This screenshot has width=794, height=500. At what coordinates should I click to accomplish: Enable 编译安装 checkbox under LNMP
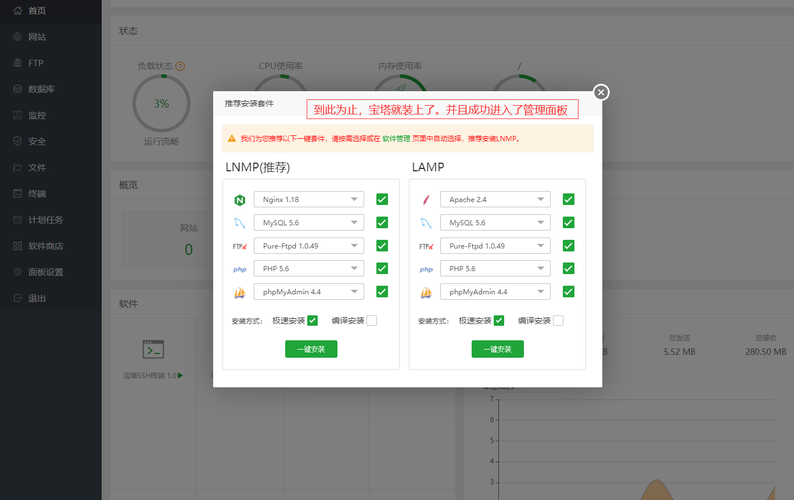point(372,320)
